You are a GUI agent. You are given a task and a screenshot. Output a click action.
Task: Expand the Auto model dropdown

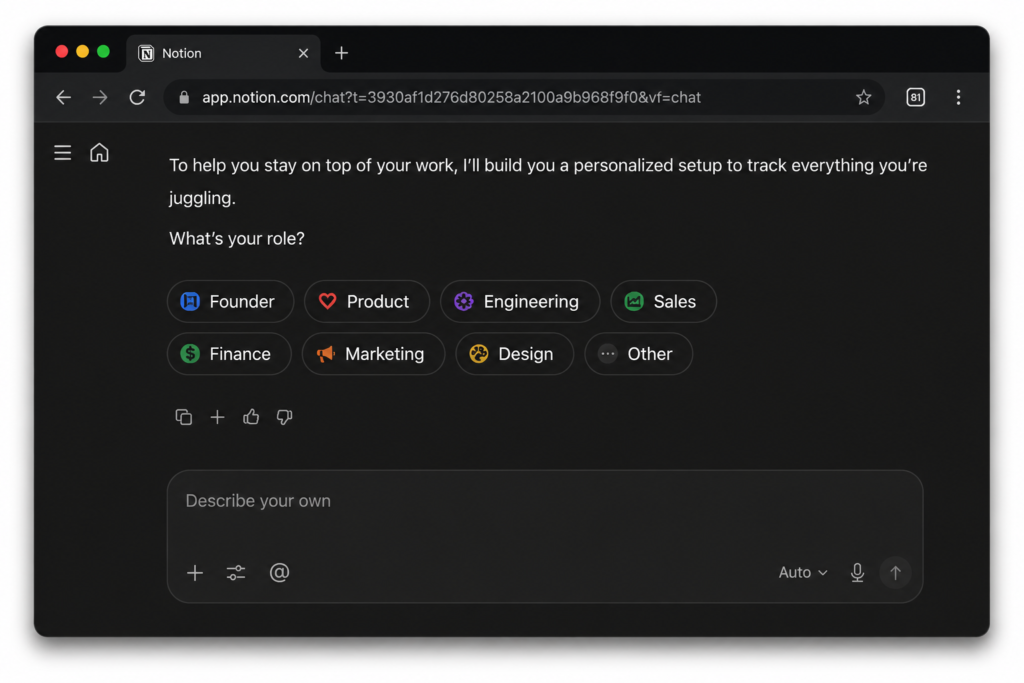click(803, 573)
